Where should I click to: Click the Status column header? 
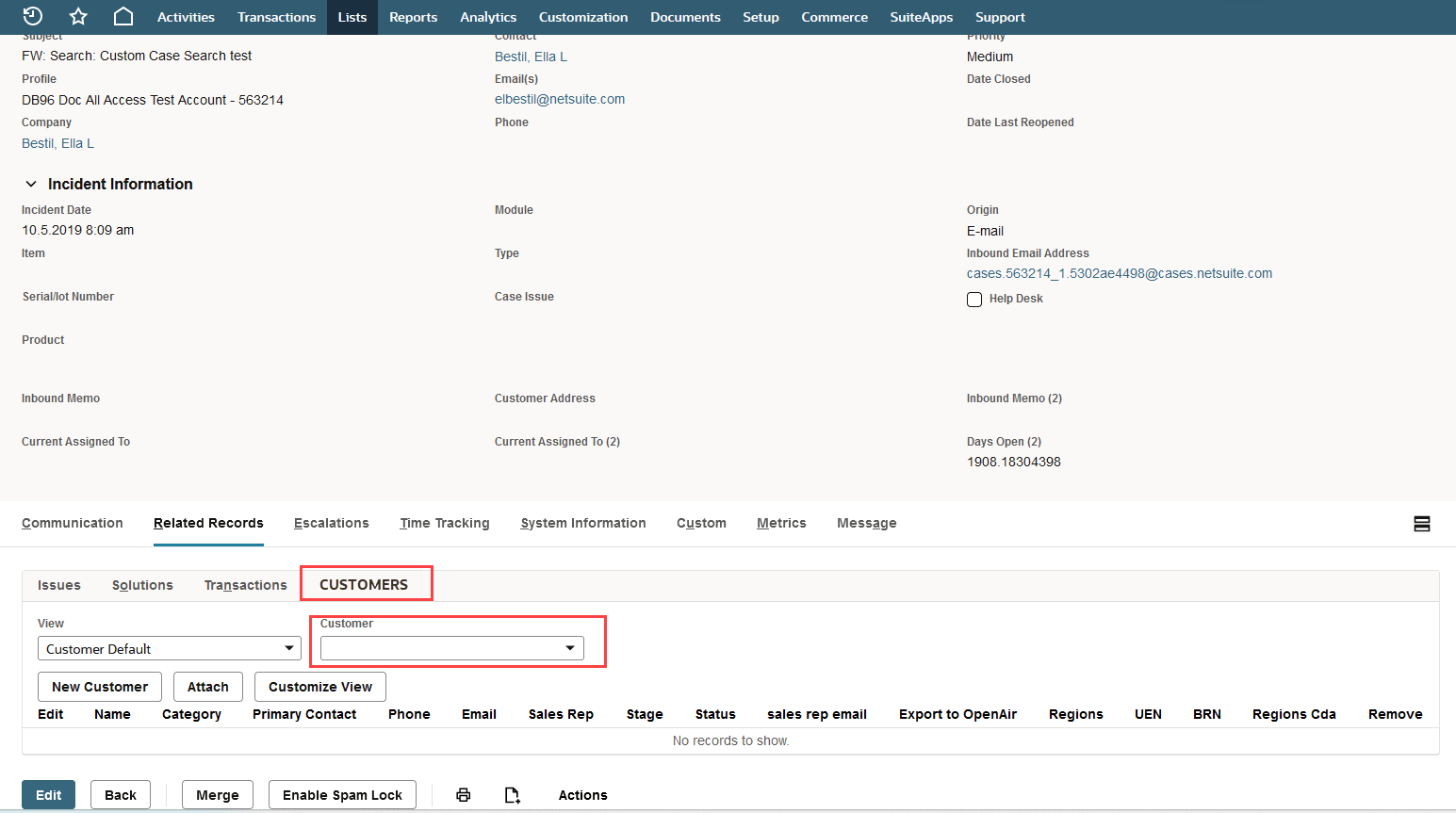point(715,714)
